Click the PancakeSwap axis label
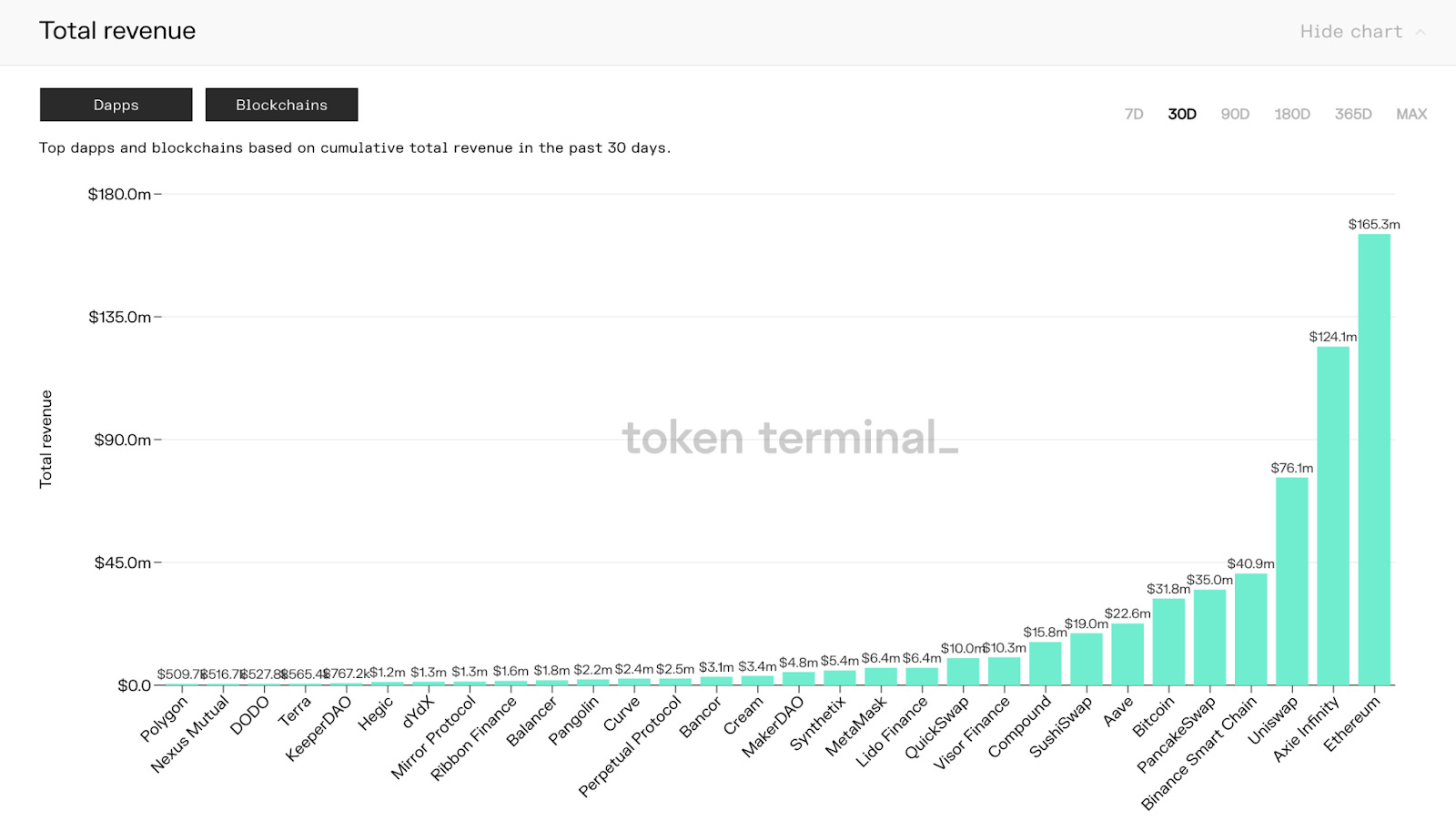Screen dimensions: 1456x821 click(x=1177, y=735)
